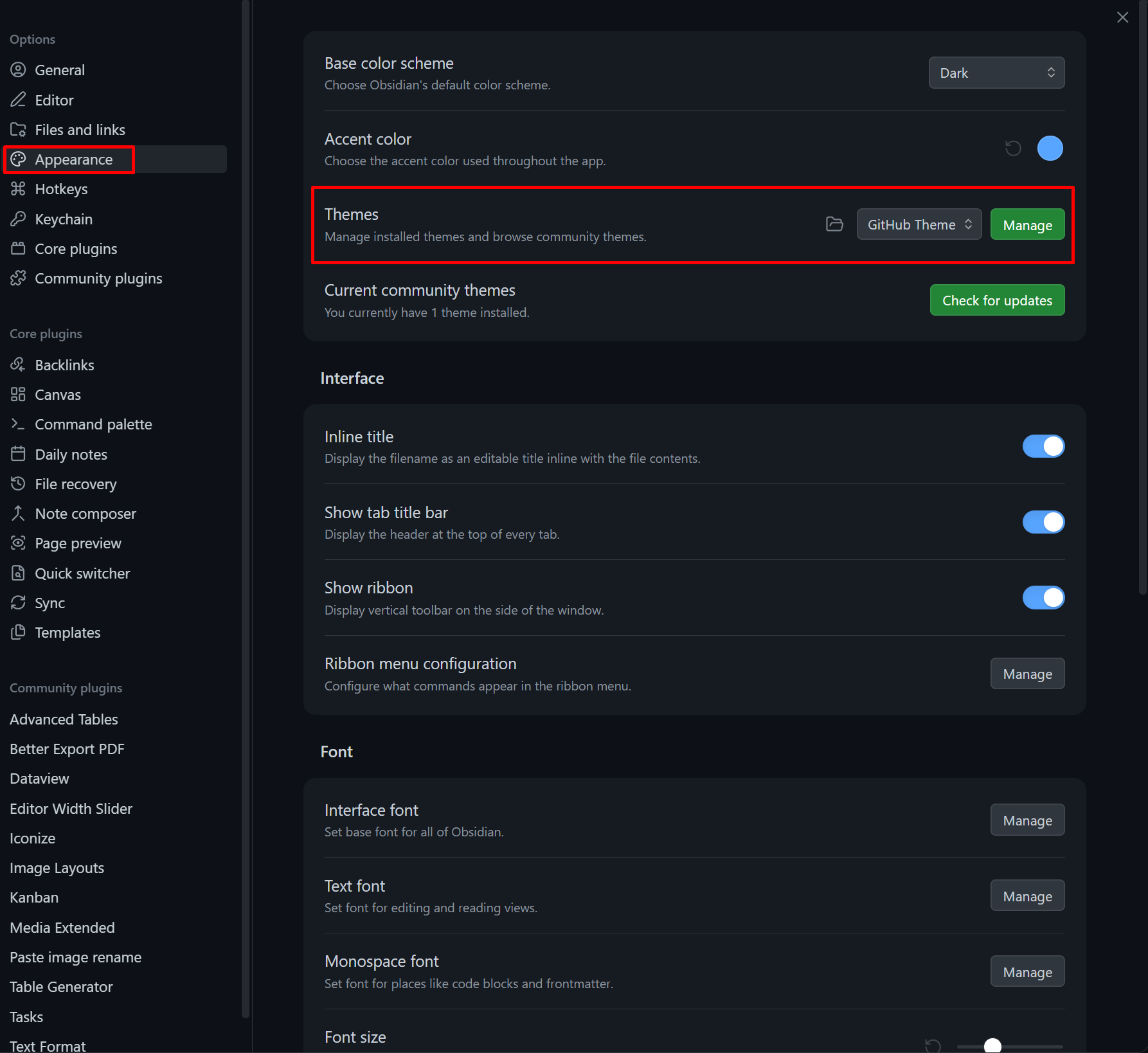
Task: Click green Manage button for Themes
Action: coord(1027,224)
